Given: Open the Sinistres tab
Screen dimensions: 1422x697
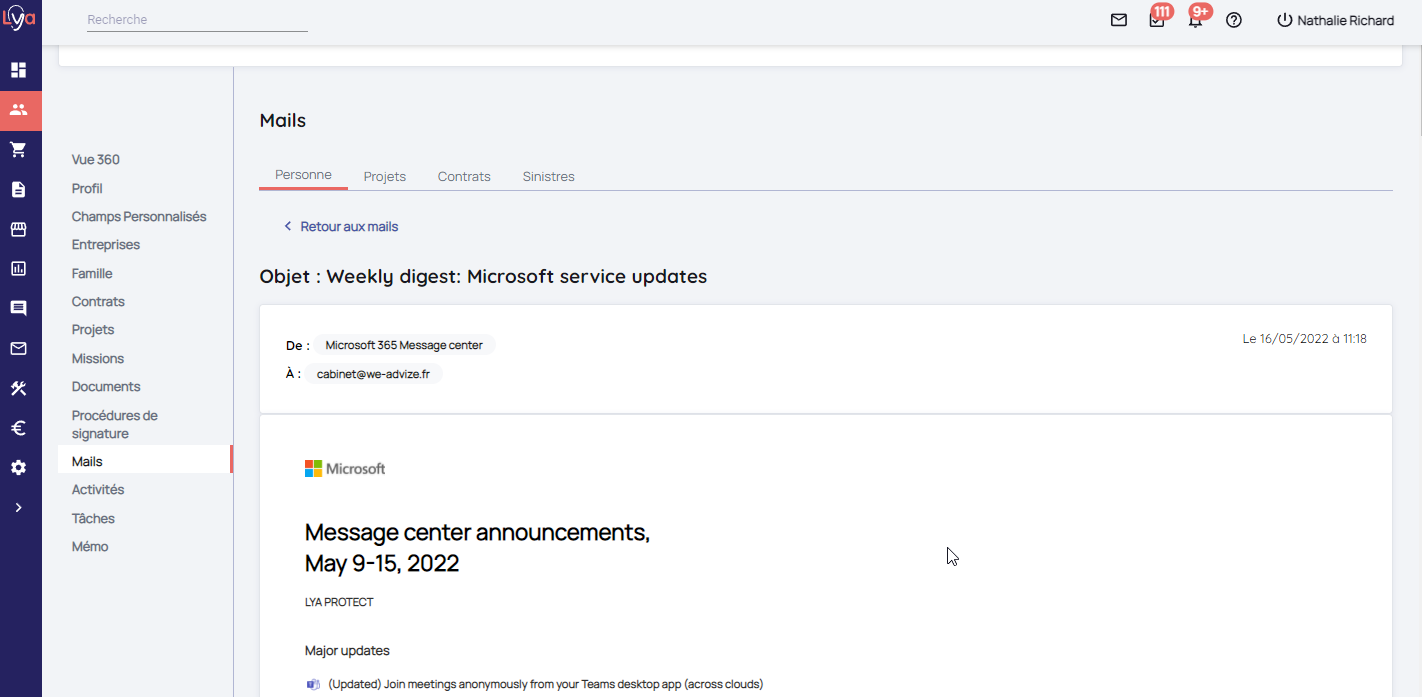Looking at the screenshot, I should [548, 176].
